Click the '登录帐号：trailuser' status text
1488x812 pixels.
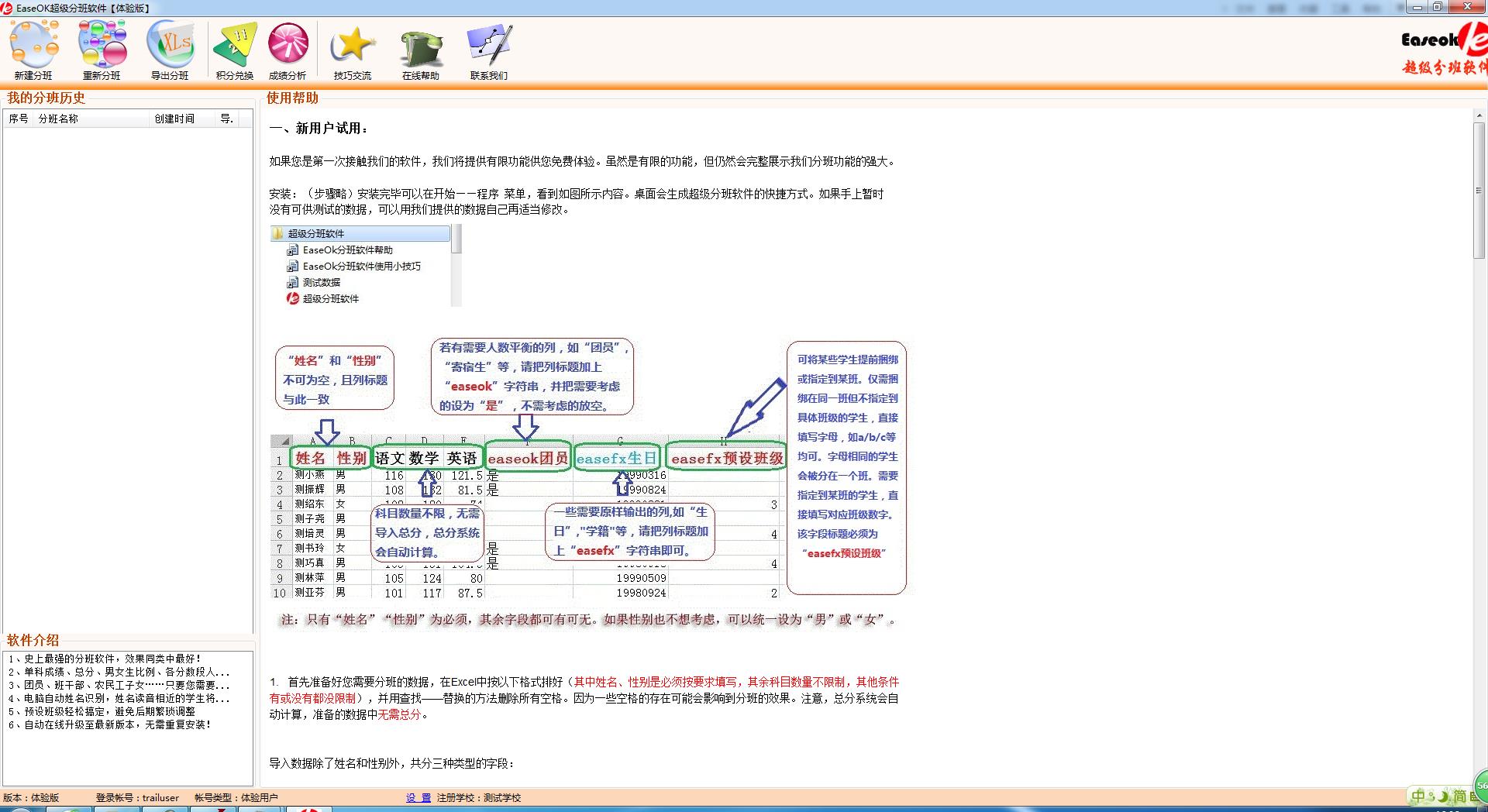(137, 797)
